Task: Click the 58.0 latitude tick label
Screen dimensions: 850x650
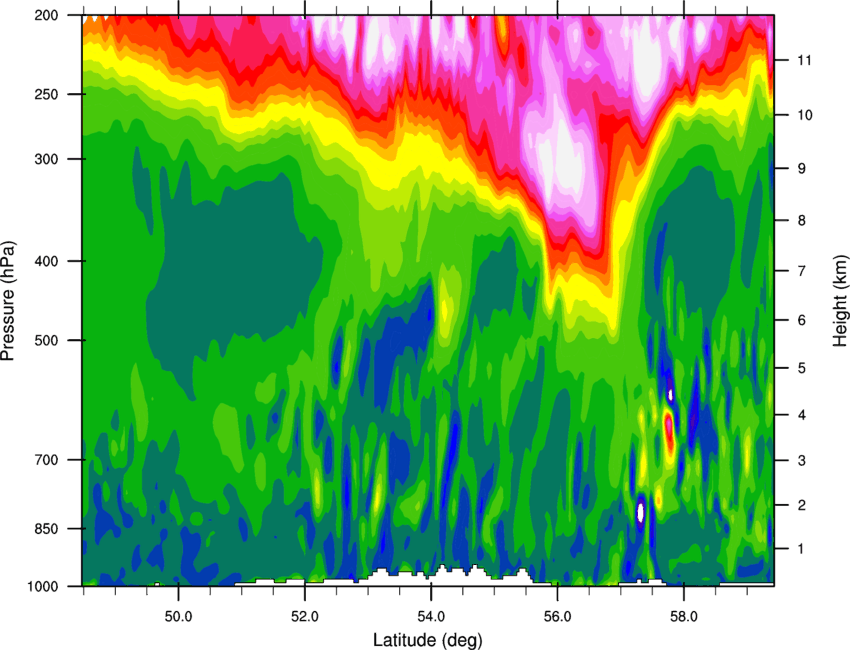Action: [684, 616]
